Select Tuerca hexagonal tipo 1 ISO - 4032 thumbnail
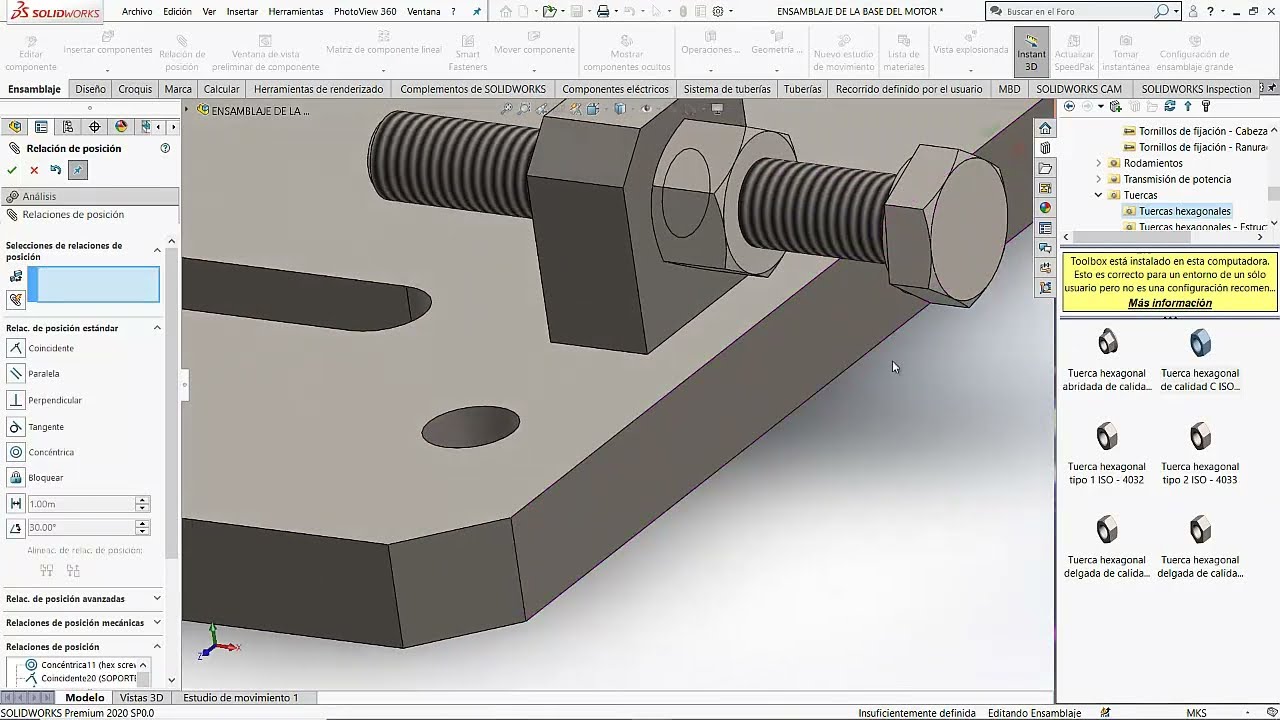Image resolution: width=1280 pixels, height=720 pixels. 1107,437
